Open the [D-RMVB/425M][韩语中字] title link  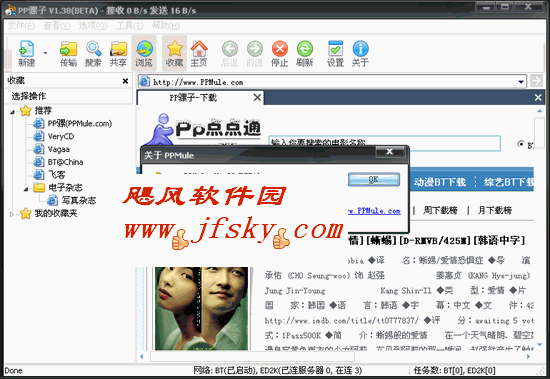pyautogui.click(x=437, y=240)
